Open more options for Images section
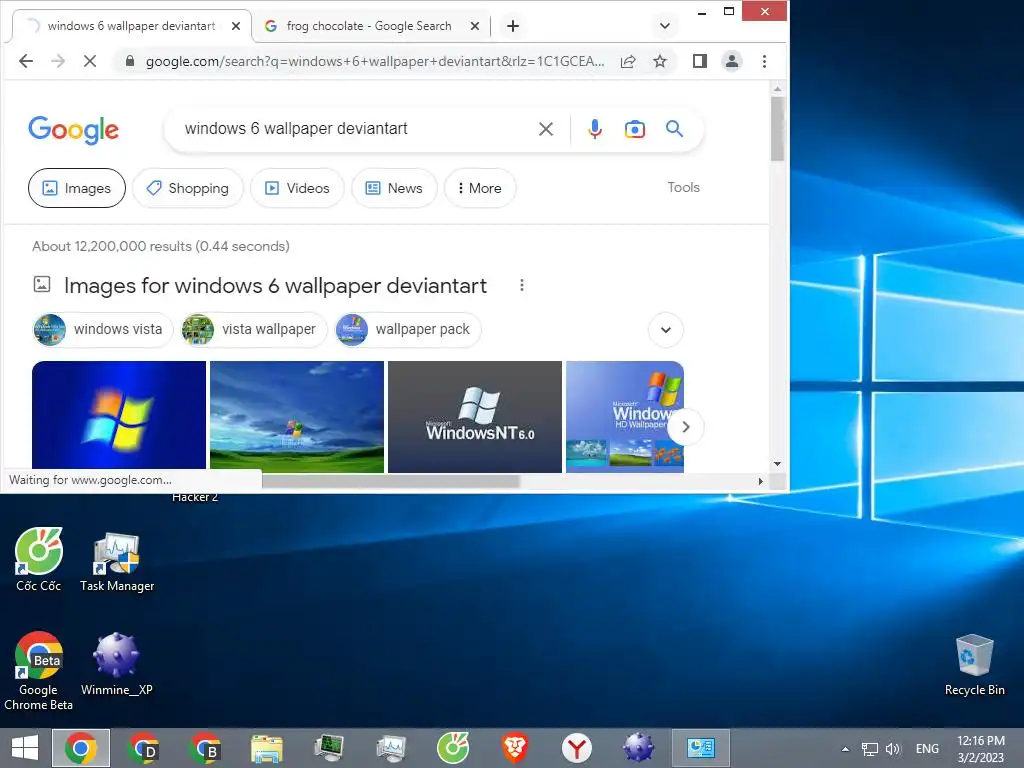Image resolution: width=1024 pixels, height=768 pixels. 521,285
